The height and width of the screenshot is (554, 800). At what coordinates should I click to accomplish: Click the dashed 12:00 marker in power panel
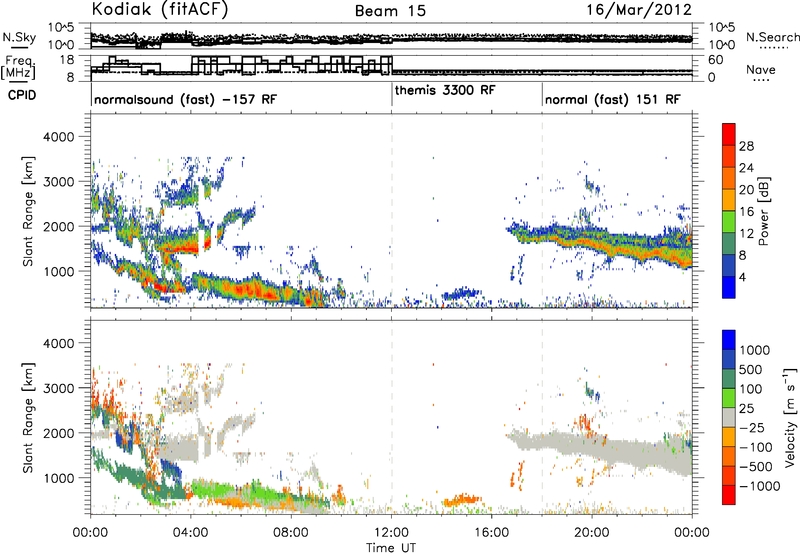392,211
